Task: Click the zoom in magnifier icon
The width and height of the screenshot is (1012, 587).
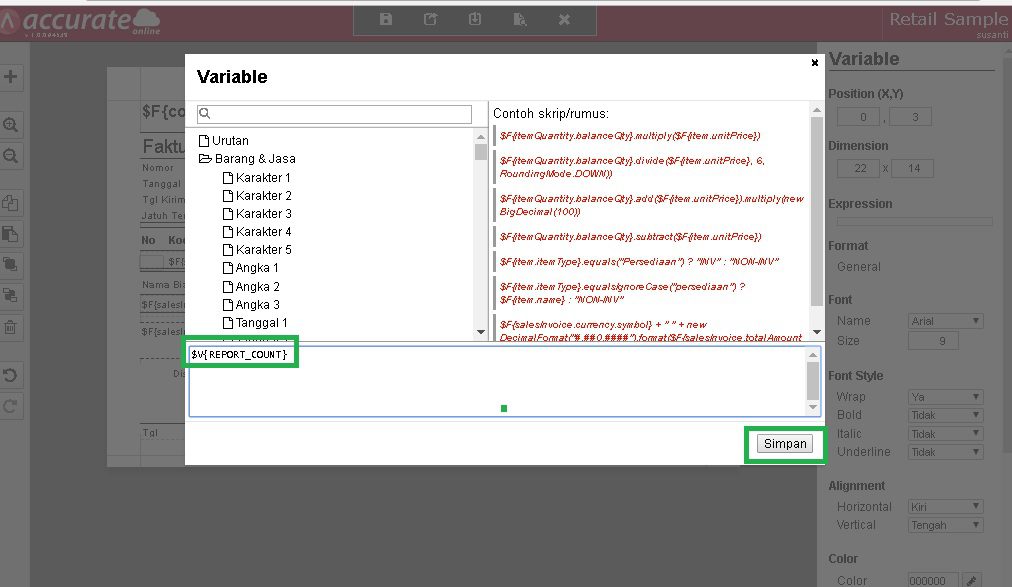Action: pyautogui.click(x=11, y=125)
